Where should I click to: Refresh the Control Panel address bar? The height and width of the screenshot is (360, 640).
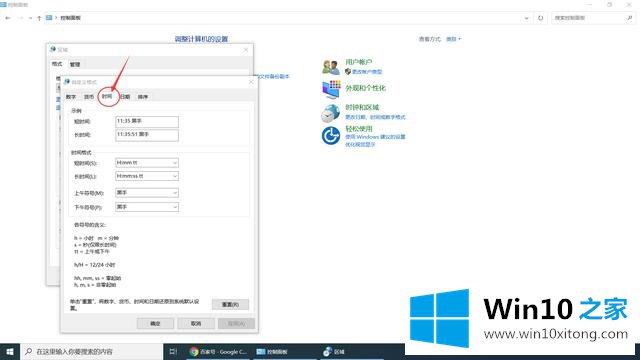pos(540,18)
